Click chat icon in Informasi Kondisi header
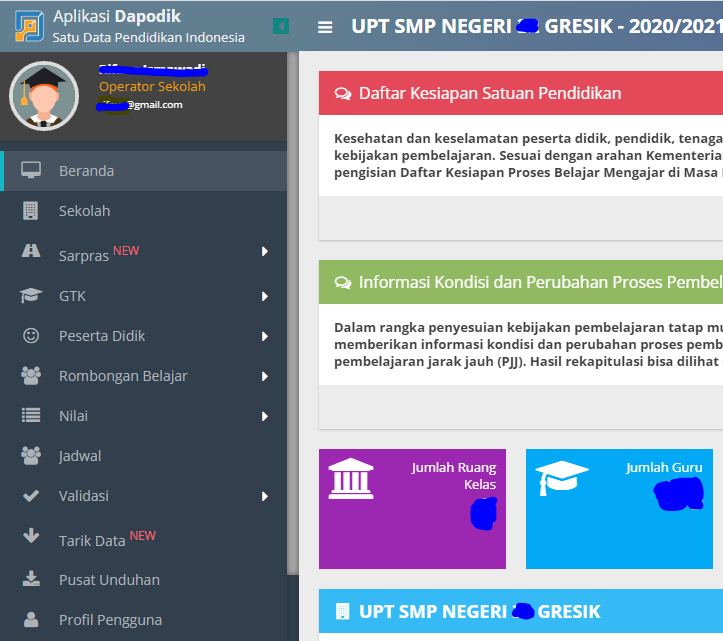The height and width of the screenshot is (641, 723). pyautogui.click(x=343, y=282)
